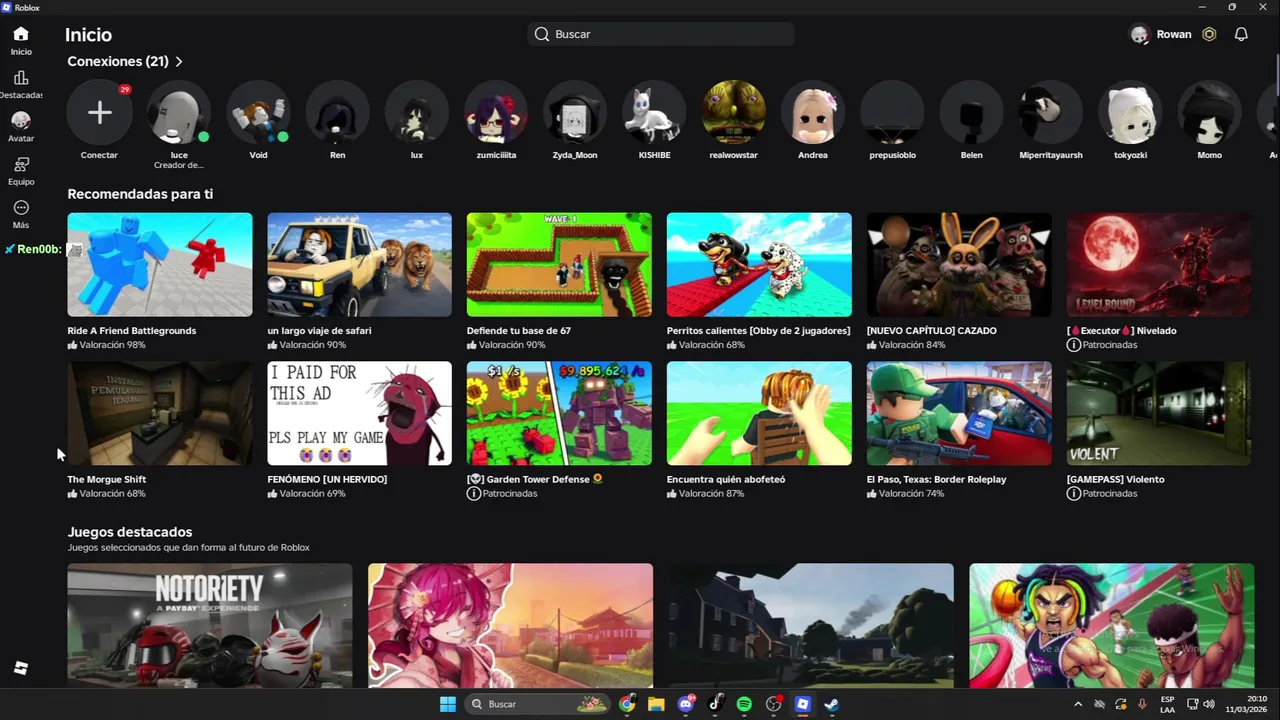The height and width of the screenshot is (720, 1280).
Task: Open El Paso, Texas: Border Roleplay game
Action: (959, 413)
